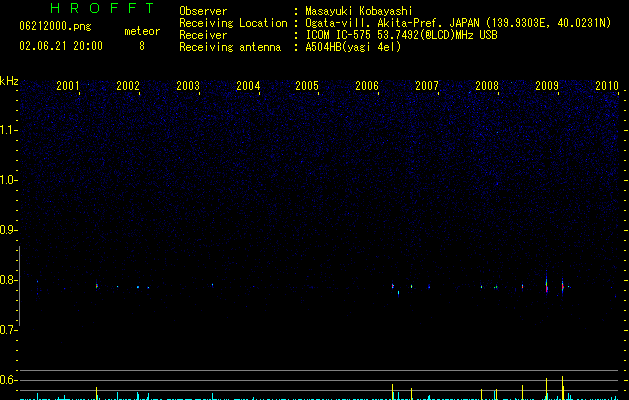
Task: Click the 'meteor' label
Action: coord(142,31)
